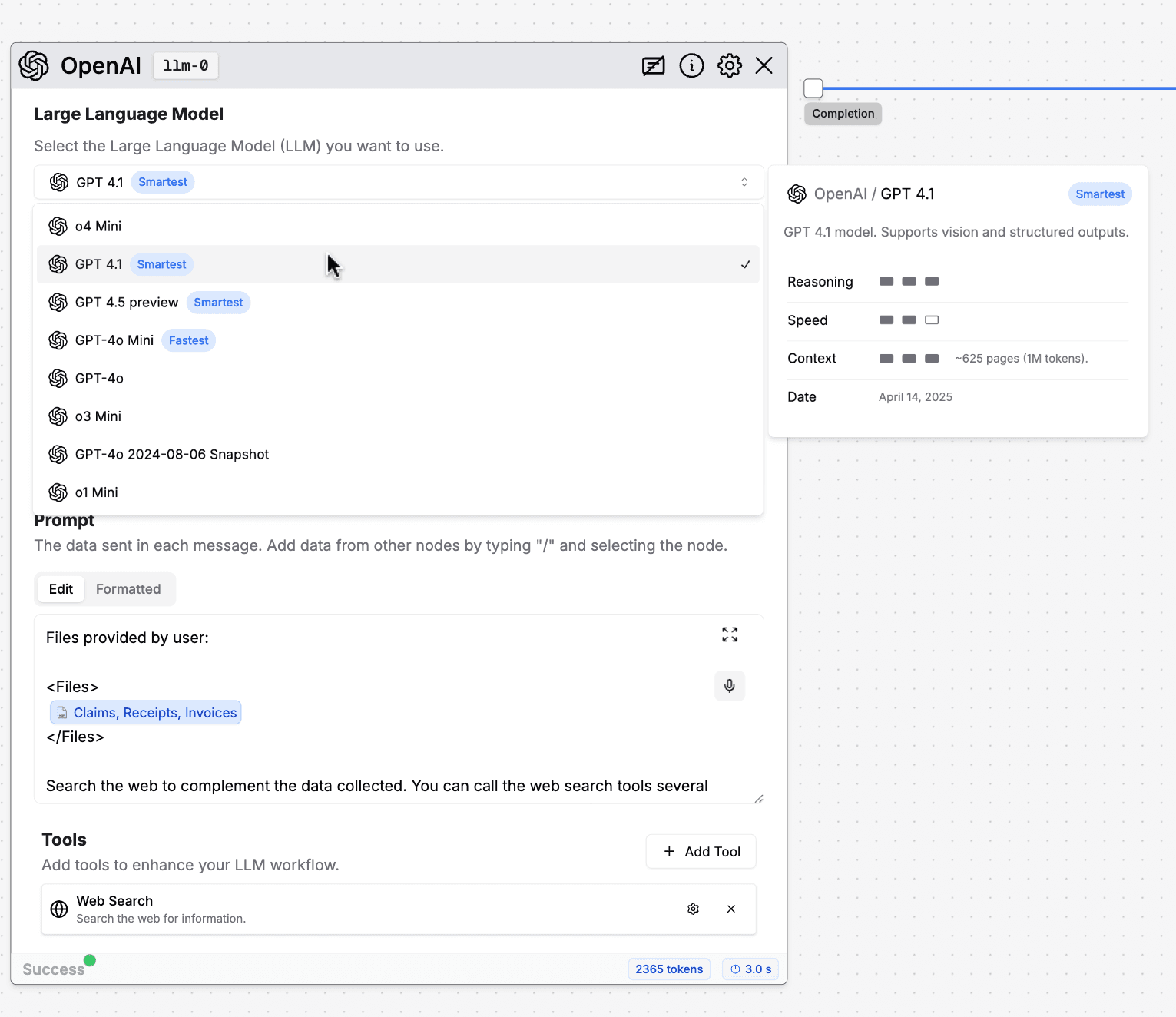Select the GPT-4o Mini model option
Screen dimensions: 1176x1017
click(x=398, y=340)
